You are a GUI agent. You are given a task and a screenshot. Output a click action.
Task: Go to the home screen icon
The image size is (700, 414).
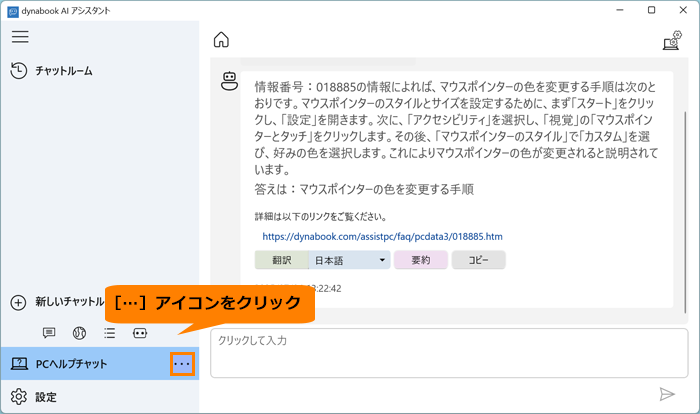point(221,40)
